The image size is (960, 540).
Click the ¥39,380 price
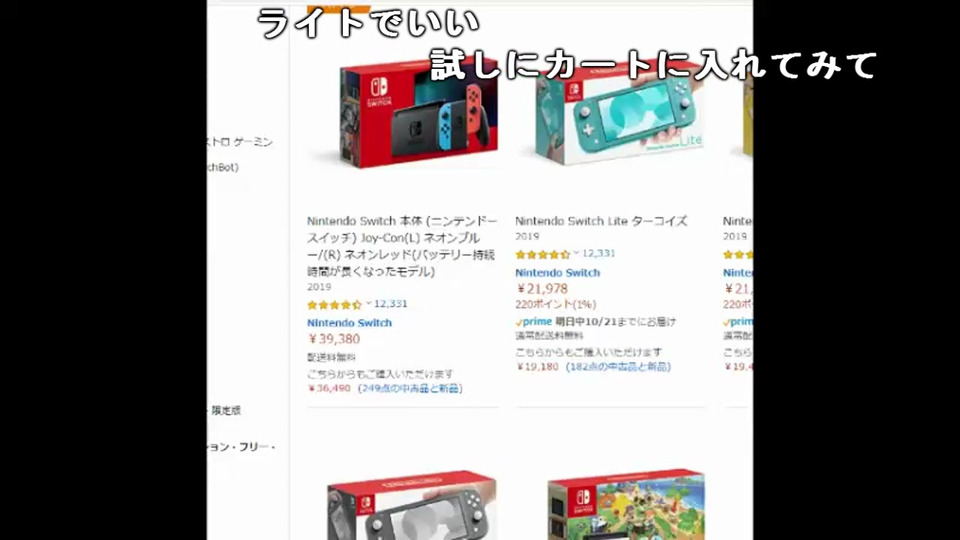tap(334, 339)
